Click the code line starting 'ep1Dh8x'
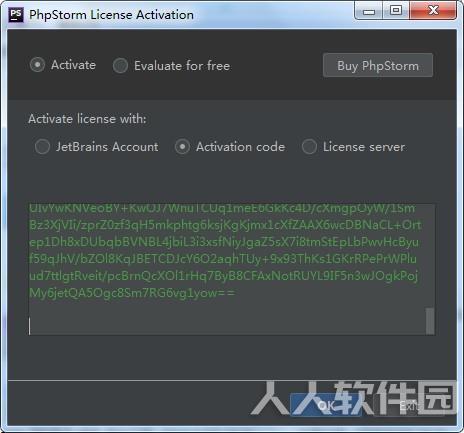Screen dimensions: 464x433 pyautogui.click(x=224, y=242)
